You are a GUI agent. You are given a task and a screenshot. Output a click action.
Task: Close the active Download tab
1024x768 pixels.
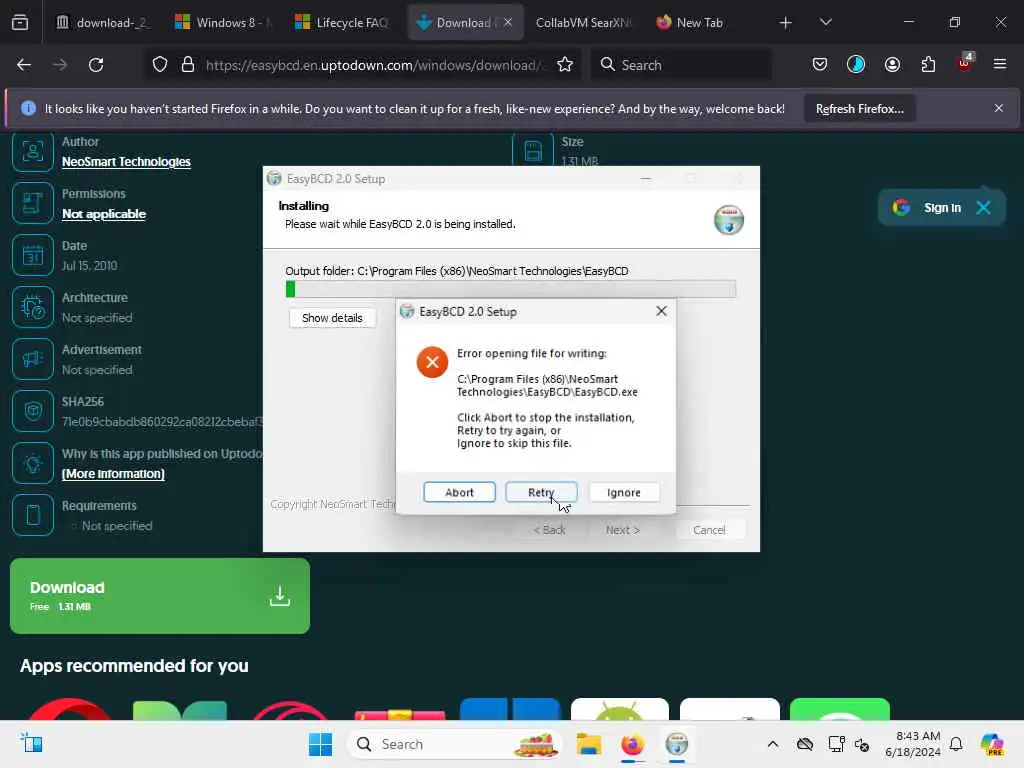508,22
